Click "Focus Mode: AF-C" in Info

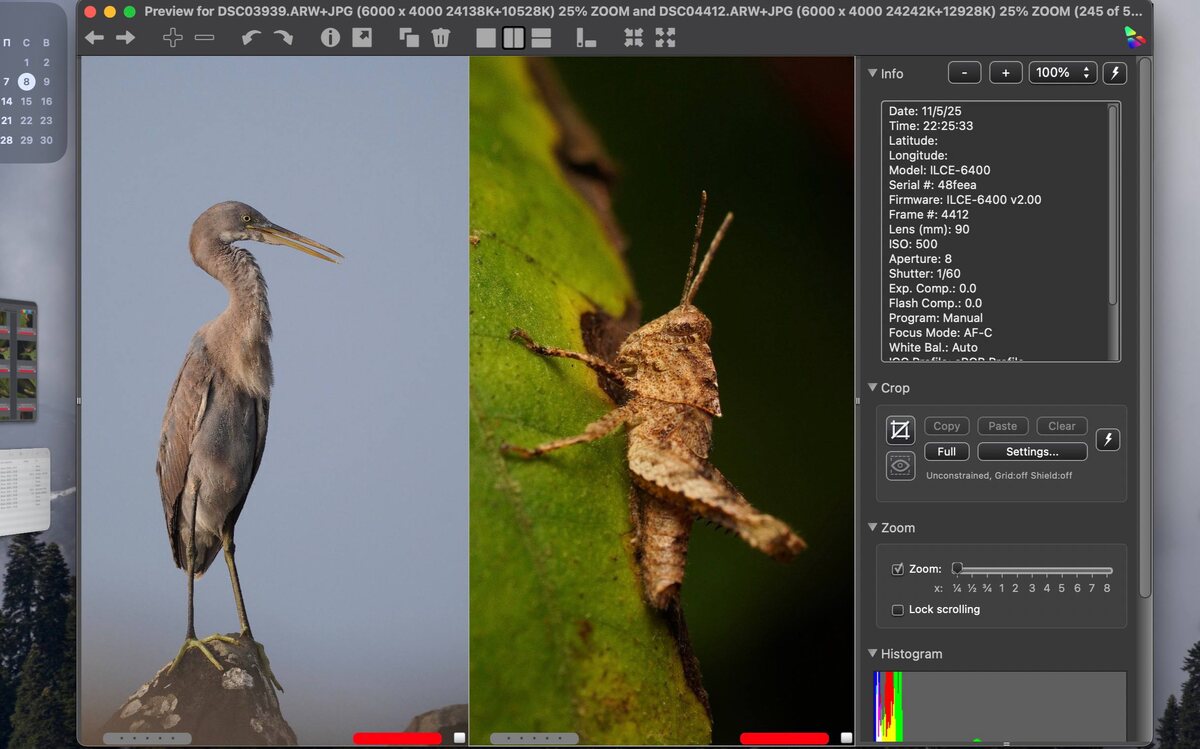tap(940, 332)
